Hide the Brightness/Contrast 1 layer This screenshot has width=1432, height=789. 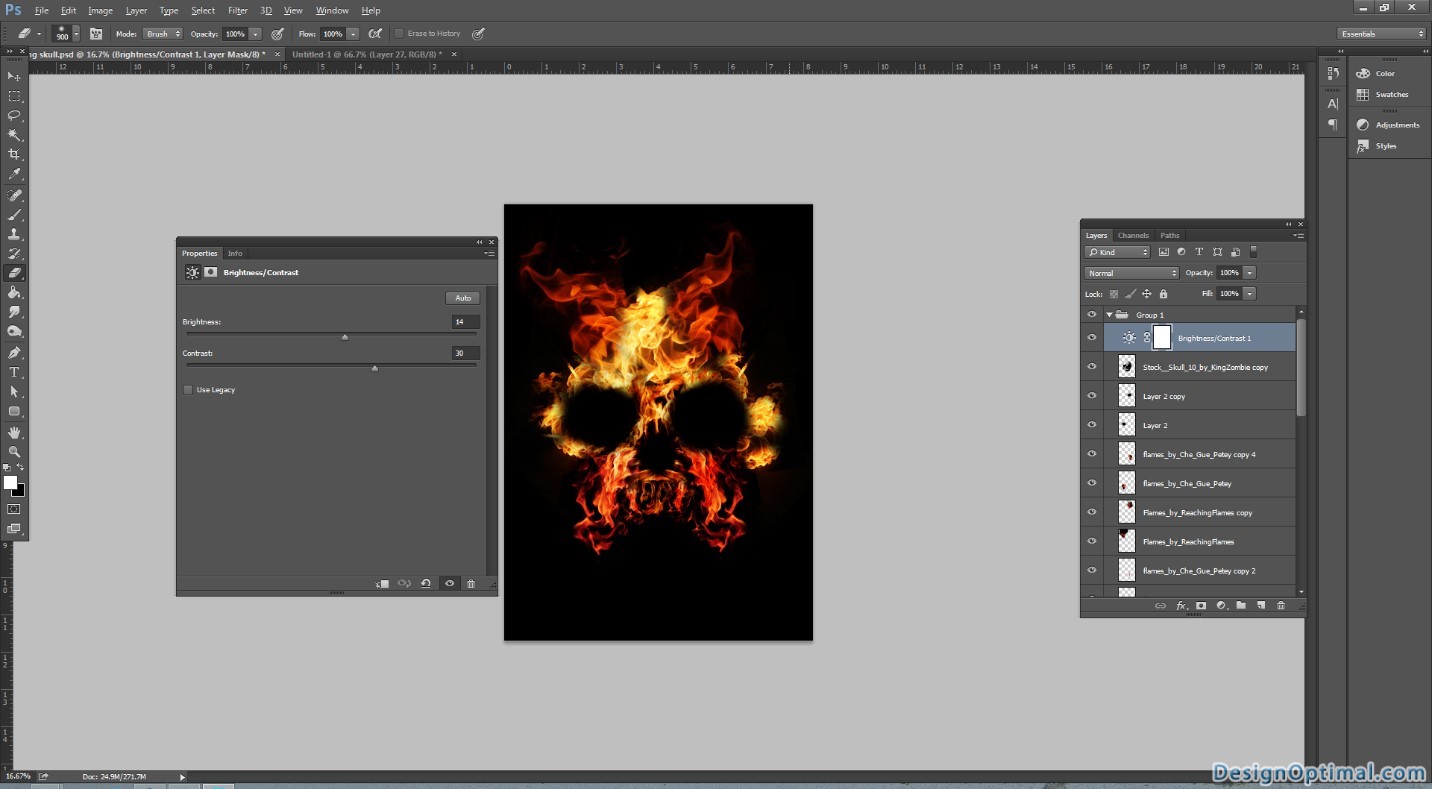(1092, 338)
